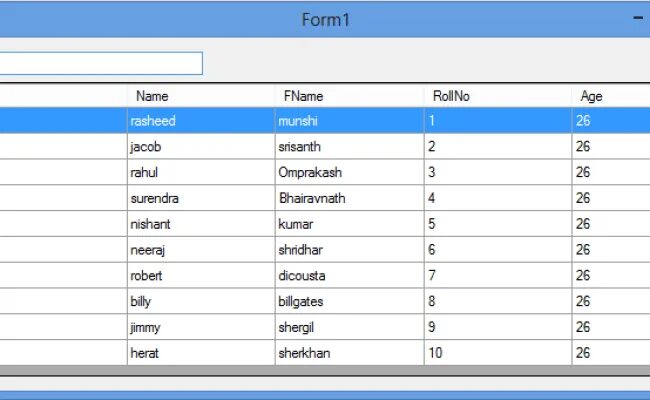
Task: Click the FName column header
Action: tap(348, 96)
